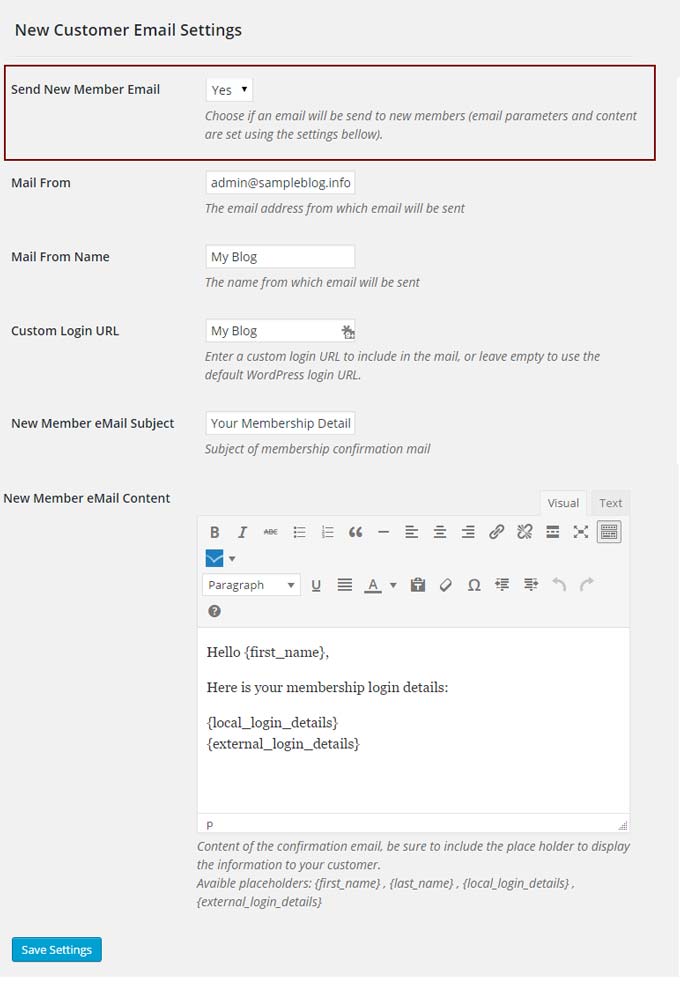Click autofill icon in Custom Login URL field
The image size is (680, 986).
348,331
